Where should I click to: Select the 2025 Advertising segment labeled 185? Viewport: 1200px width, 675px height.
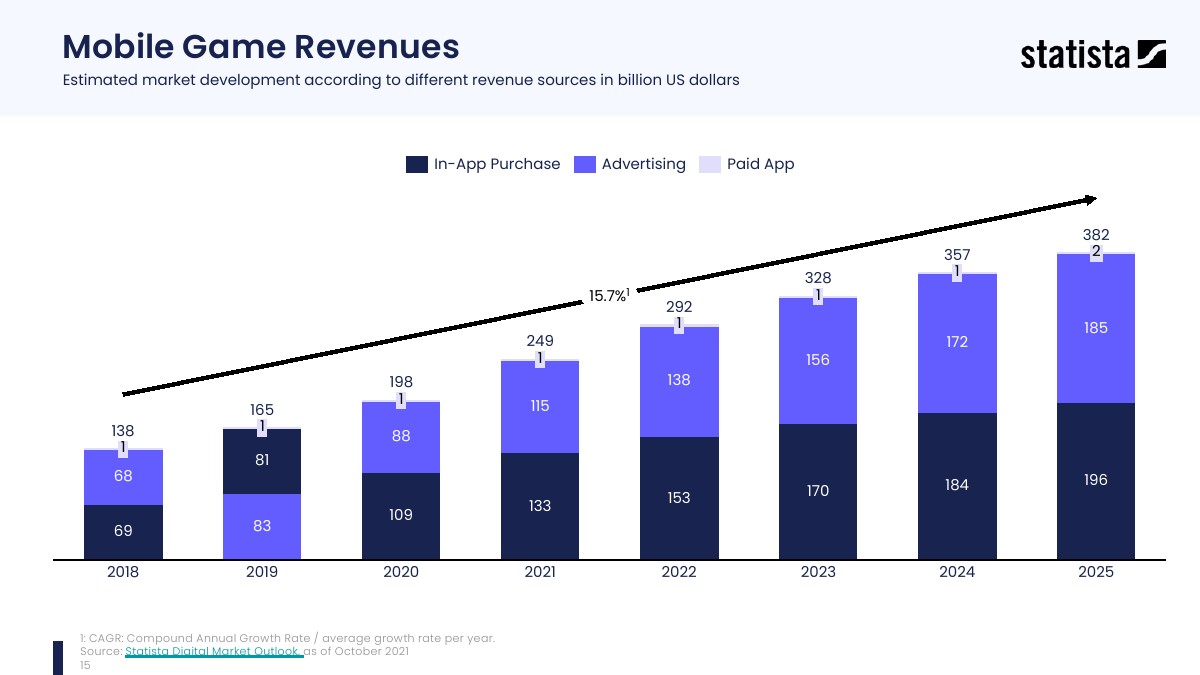pos(1096,328)
